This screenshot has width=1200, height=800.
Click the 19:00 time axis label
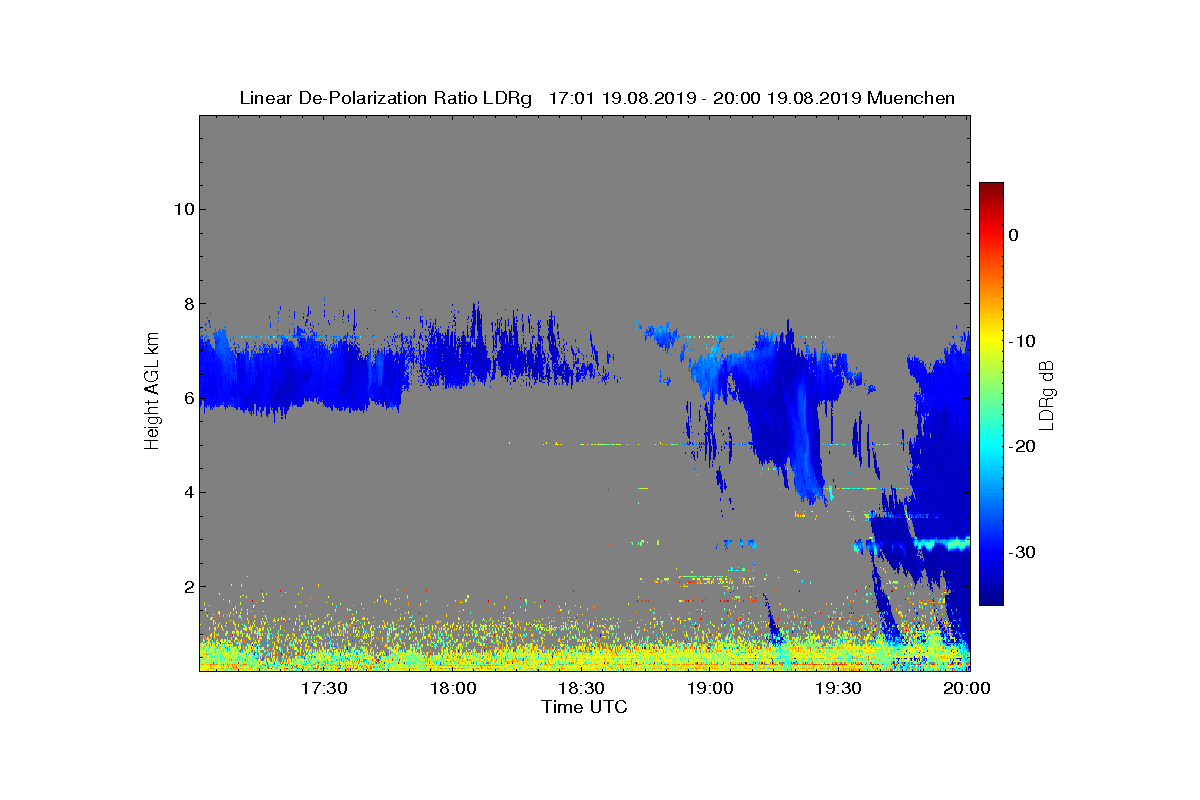[710, 689]
